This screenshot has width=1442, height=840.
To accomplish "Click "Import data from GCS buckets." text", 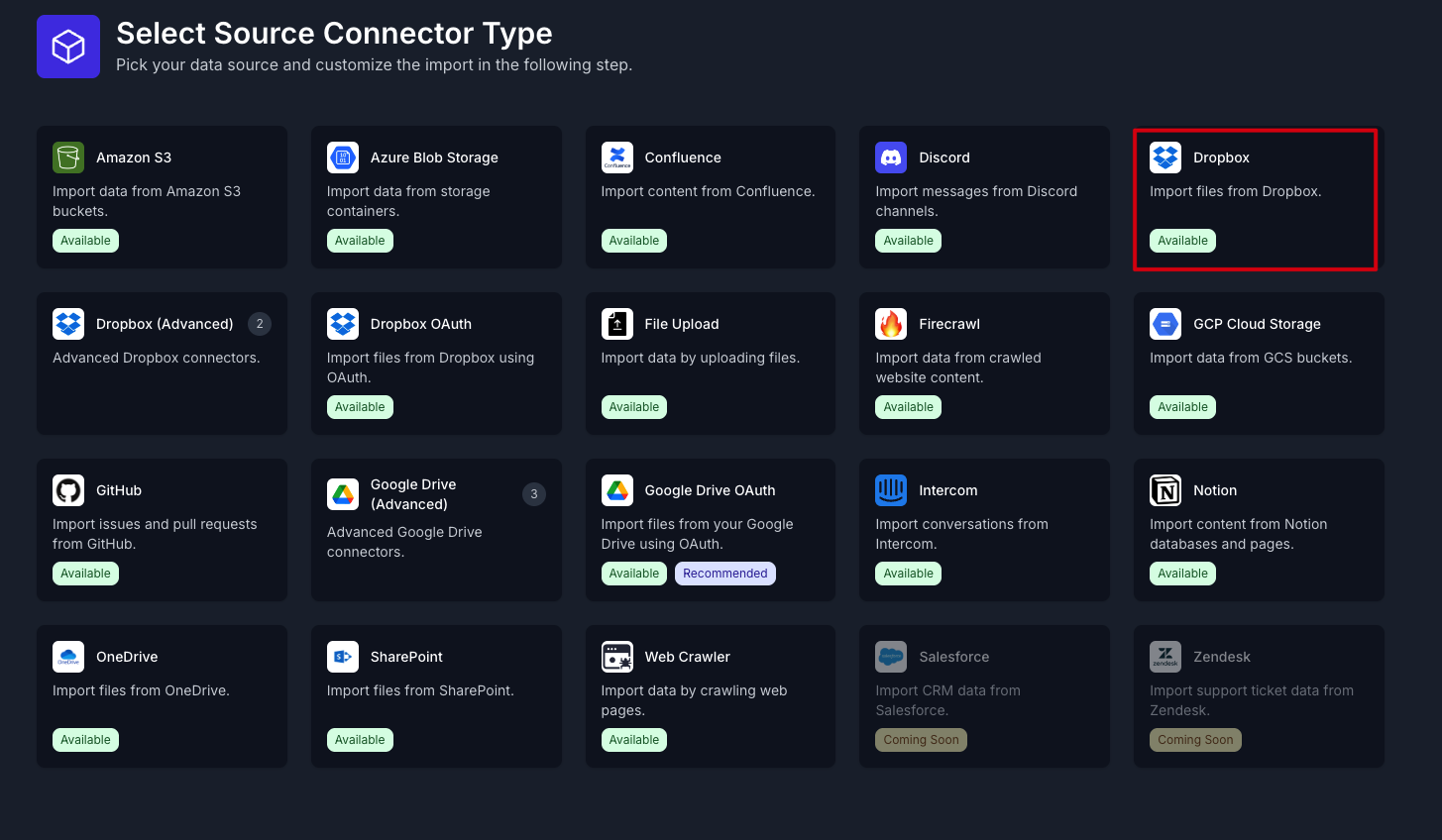I will point(1251,358).
